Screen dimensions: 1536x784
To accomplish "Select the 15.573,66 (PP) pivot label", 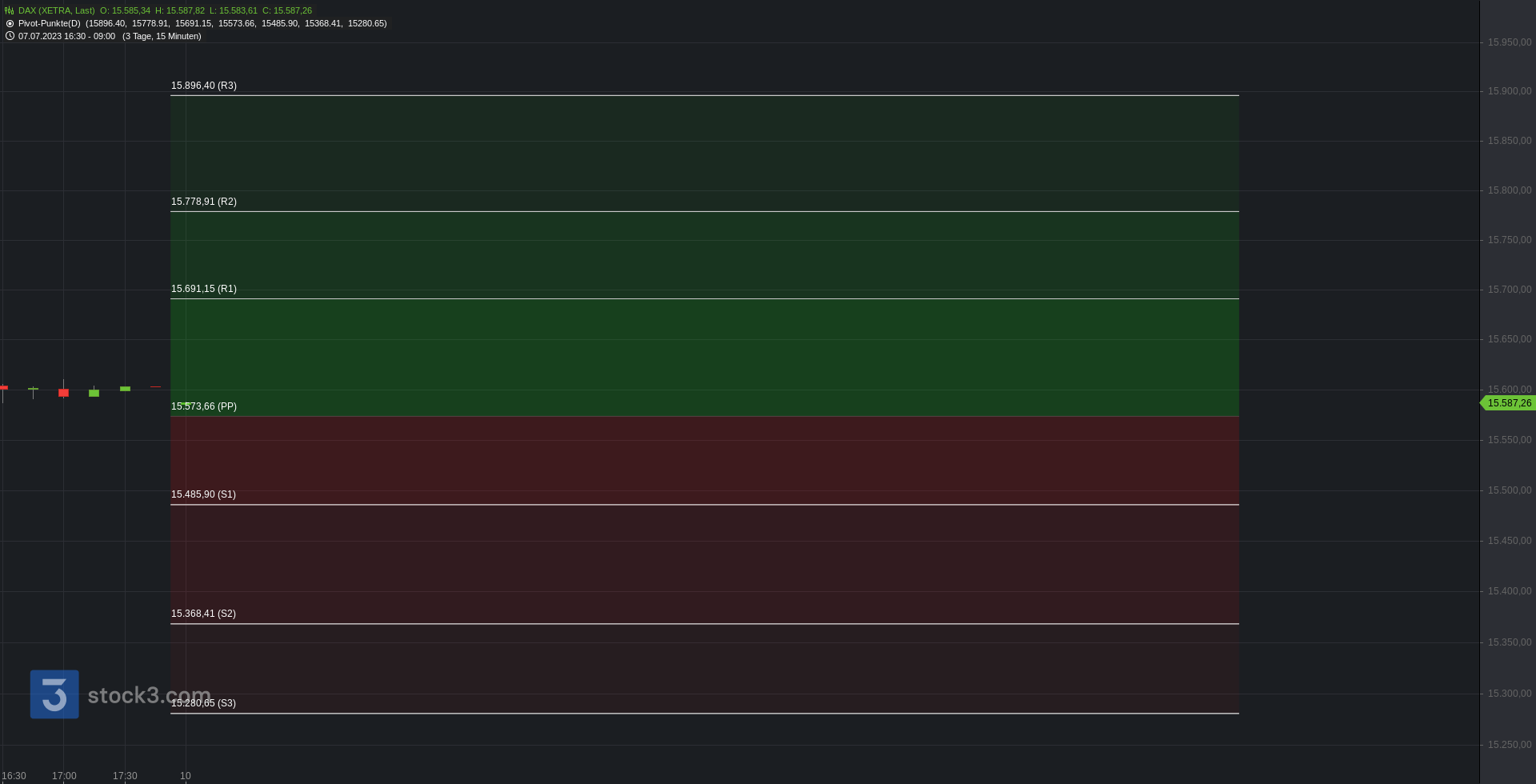I will pyautogui.click(x=204, y=406).
